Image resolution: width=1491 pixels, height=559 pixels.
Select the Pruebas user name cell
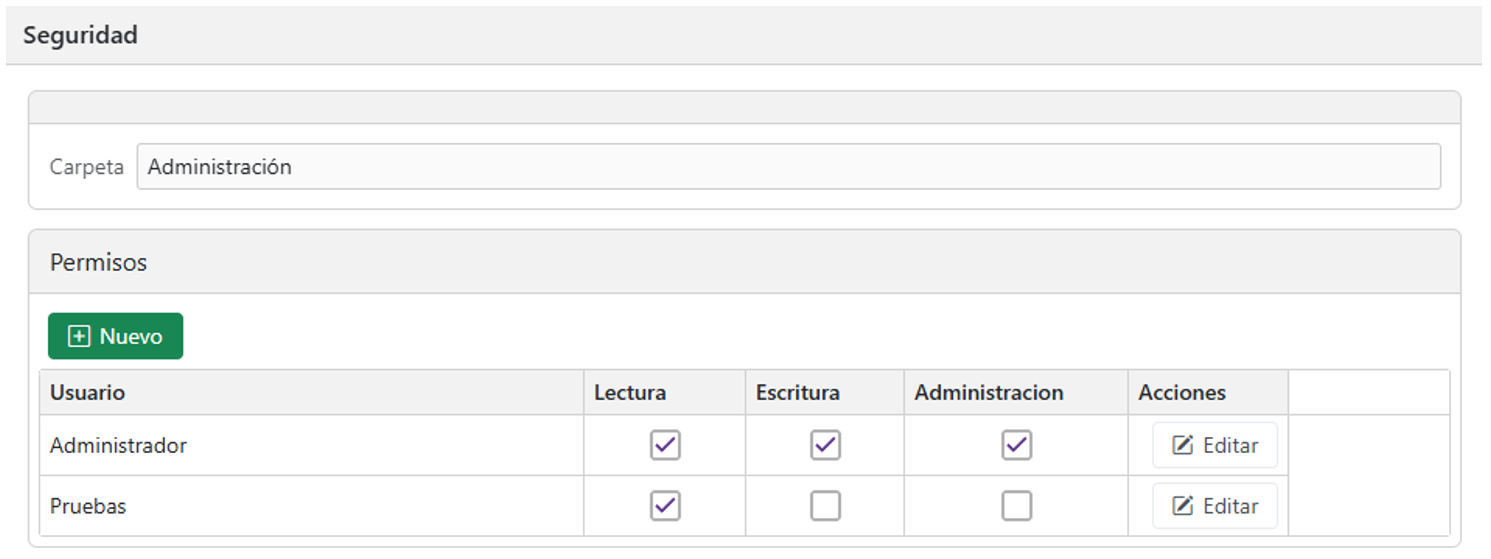[x=312, y=506]
